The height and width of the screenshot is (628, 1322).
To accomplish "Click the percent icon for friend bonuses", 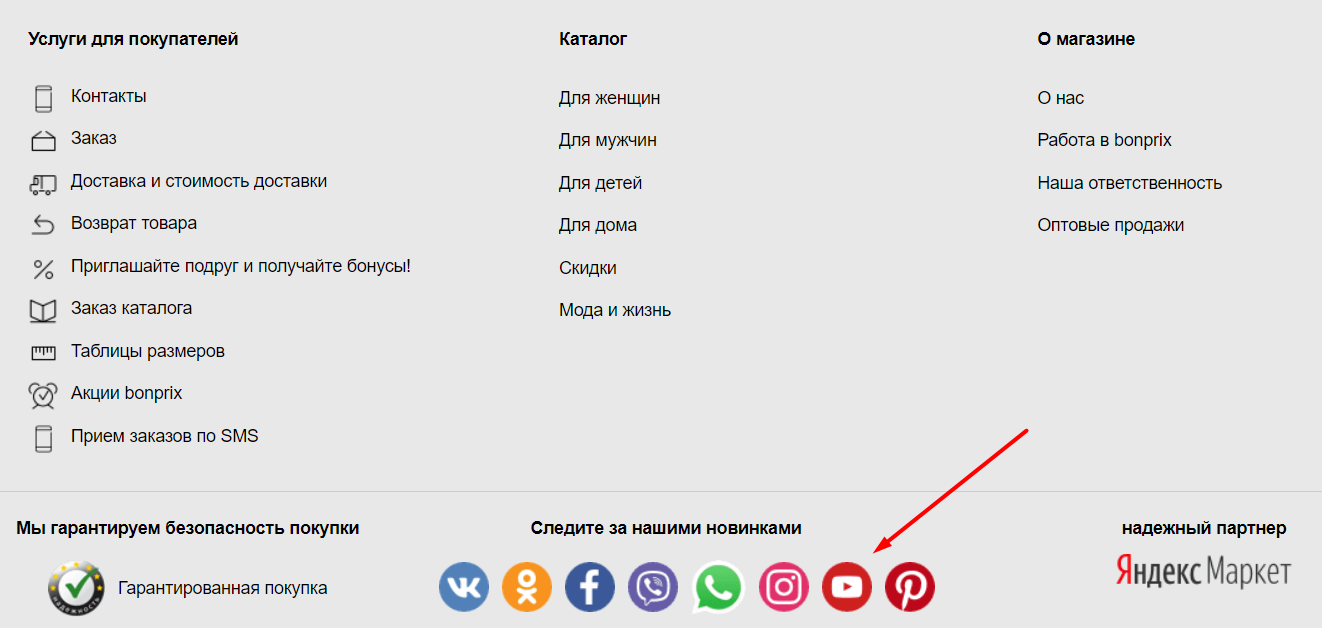I will click(x=43, y=269).
